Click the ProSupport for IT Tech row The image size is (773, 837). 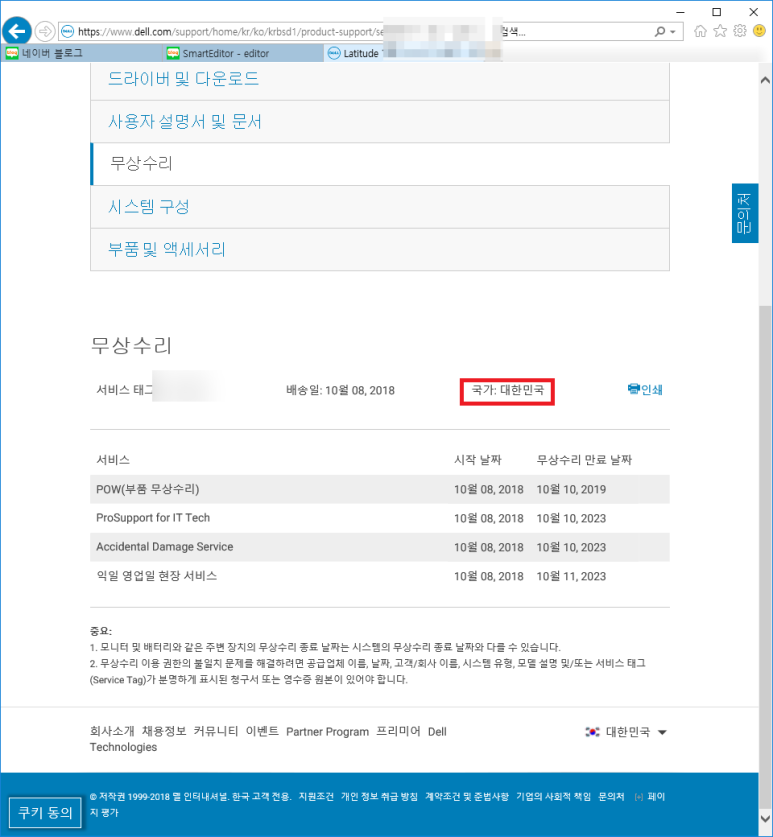point(380,518)
